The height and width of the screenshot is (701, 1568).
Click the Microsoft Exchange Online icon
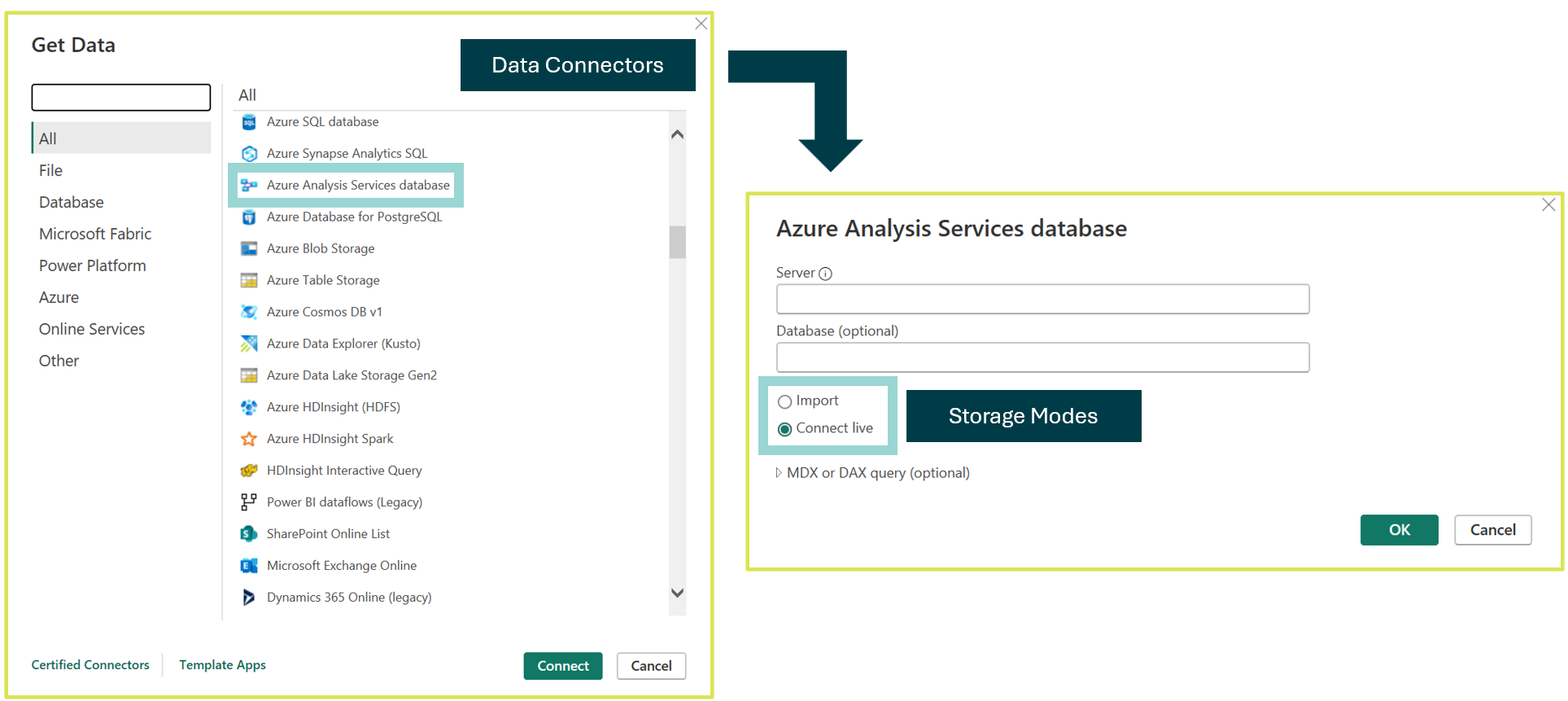tap(249, 566)
